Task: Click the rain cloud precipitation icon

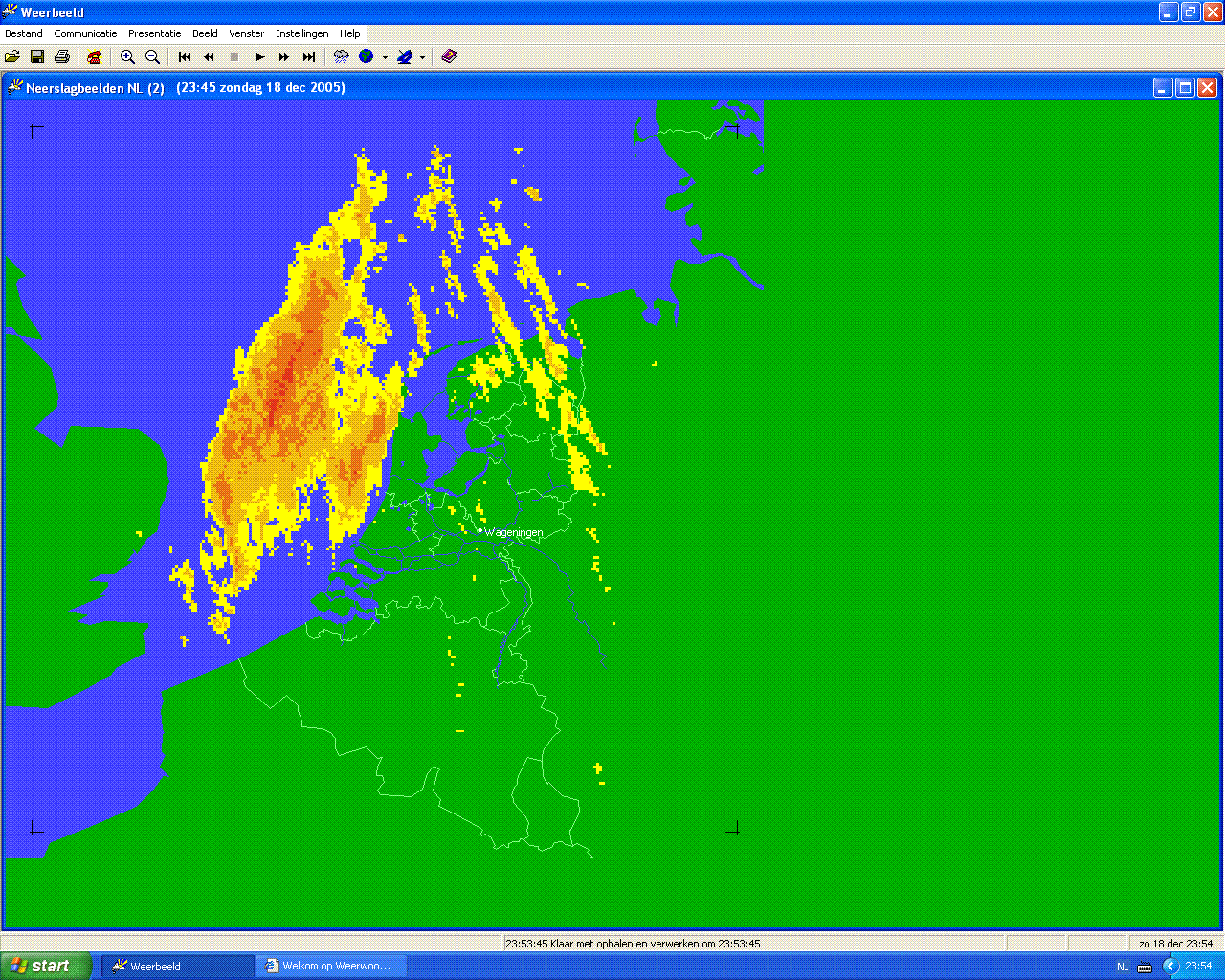Action: click(x=342, y=56)
